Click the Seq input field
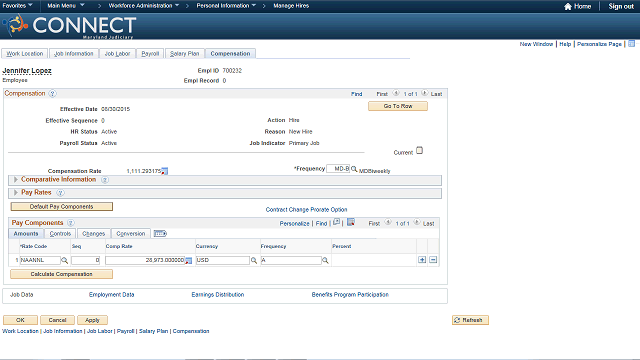The height and width of the screenshot is (360, 640). [85, 260]
